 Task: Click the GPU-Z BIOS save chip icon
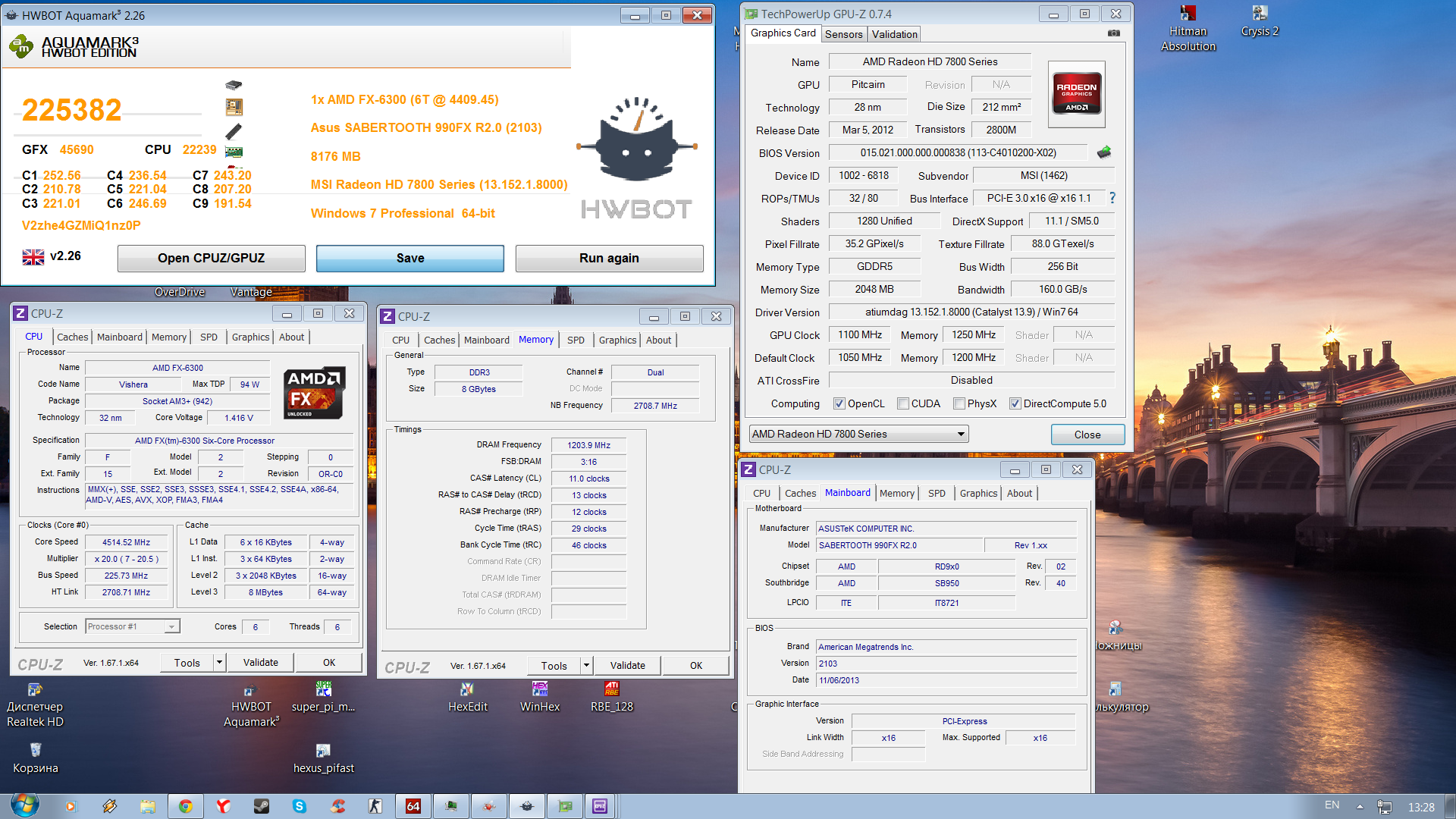1104,152
